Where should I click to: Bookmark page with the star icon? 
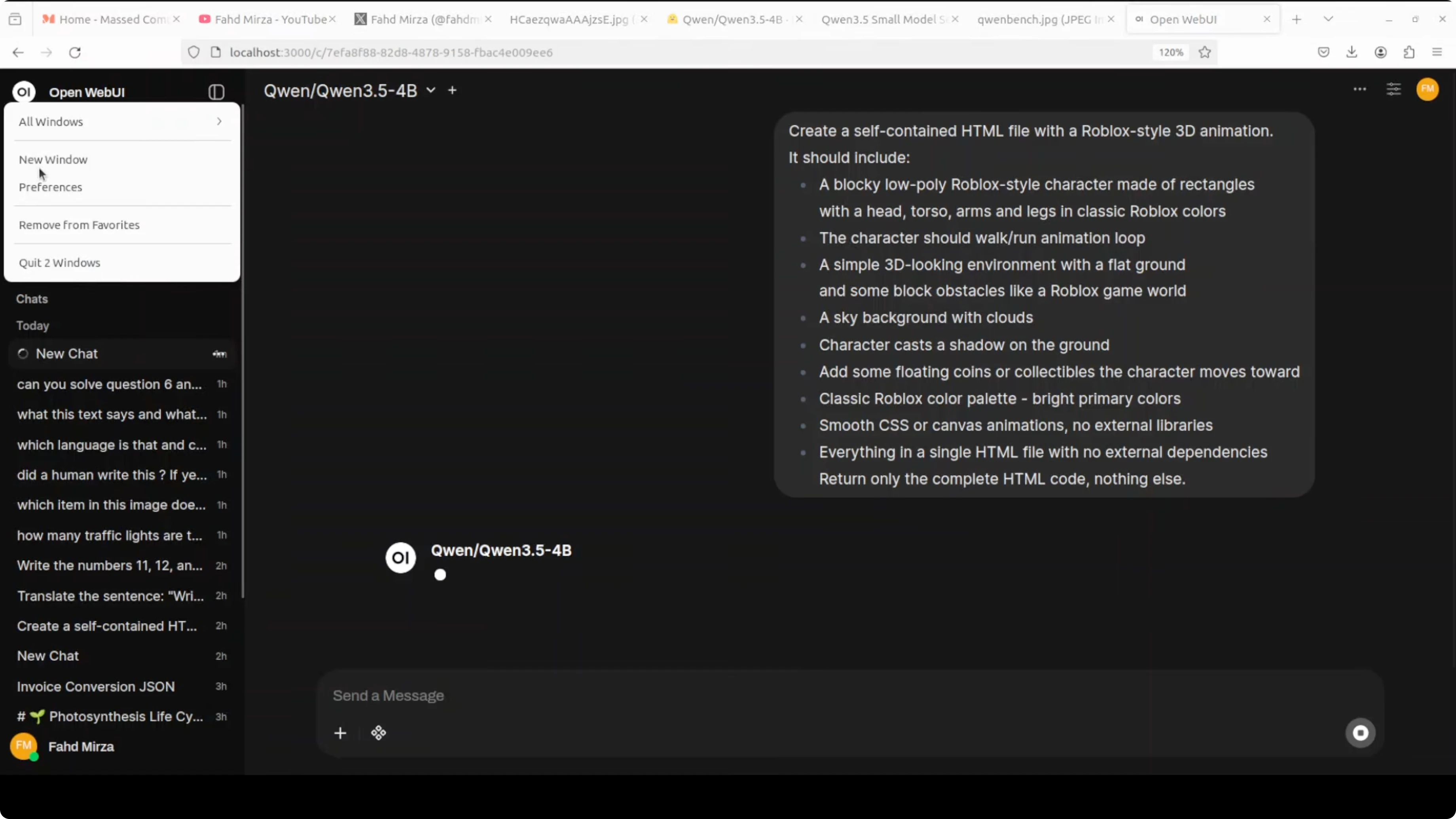tap(1204, 53)
